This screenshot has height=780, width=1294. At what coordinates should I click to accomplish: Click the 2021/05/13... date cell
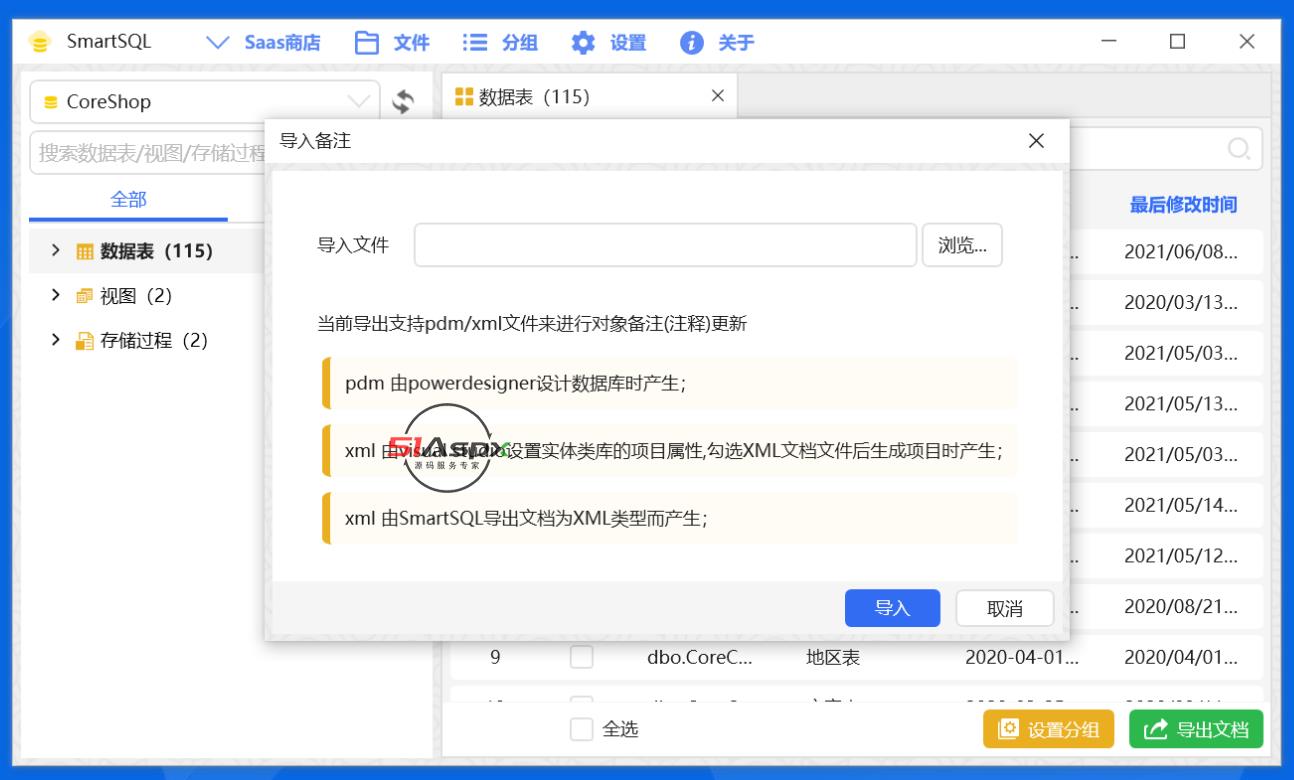tap(1181, 403)
